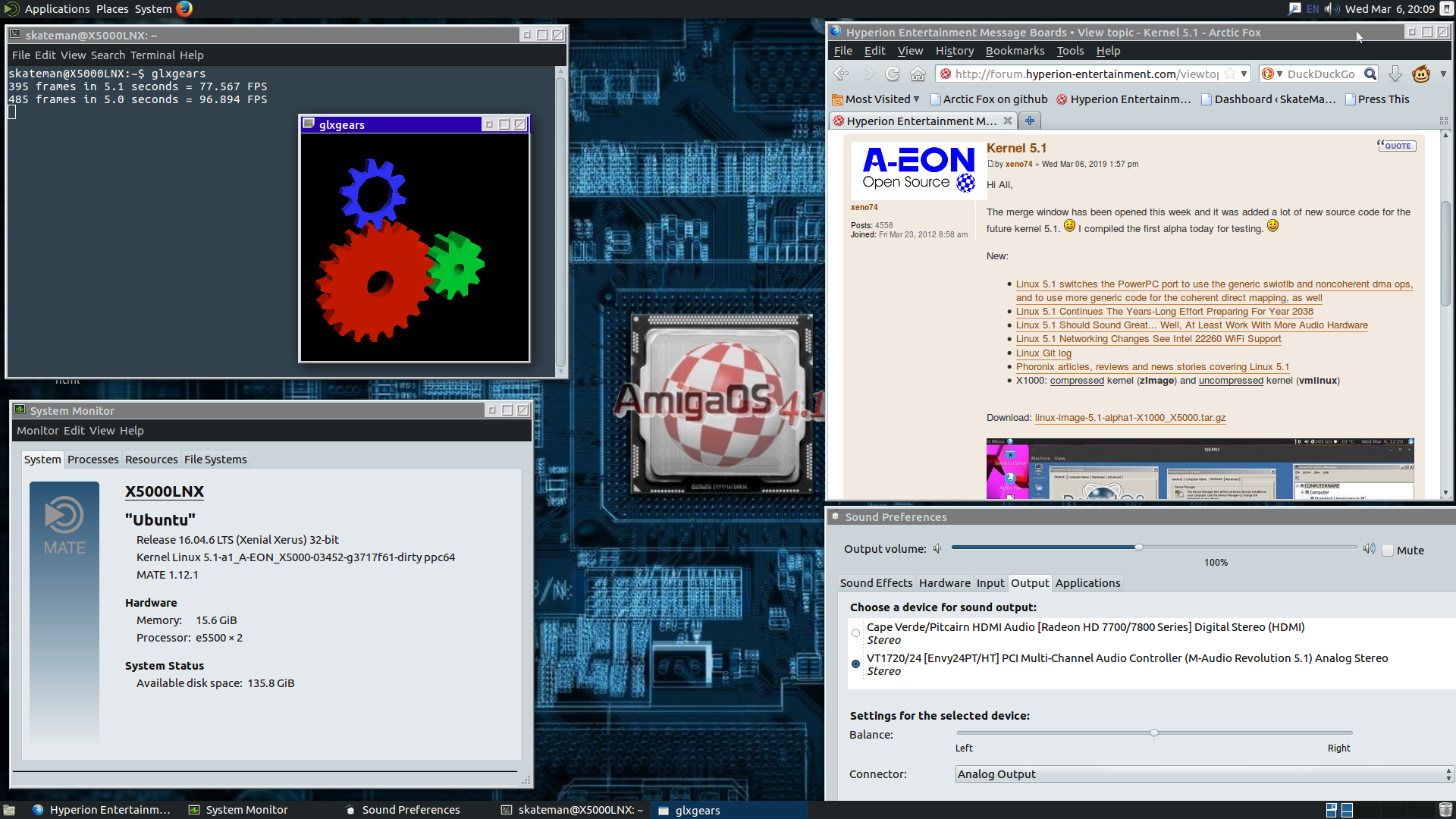Open the Monitor menu in System Monitor
Screen dimensions: 1456x819
coord(38,431)
